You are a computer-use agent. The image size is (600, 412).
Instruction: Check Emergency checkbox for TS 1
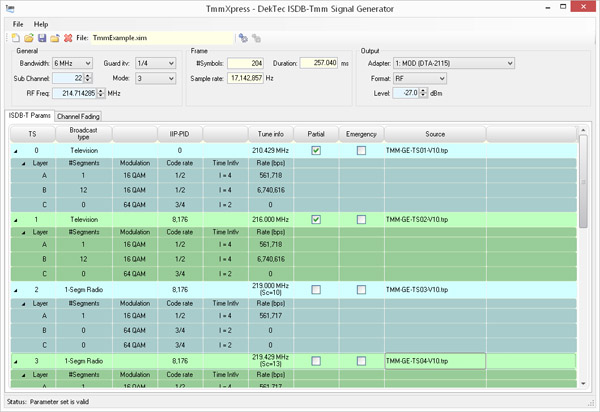(x=361, y=220)
